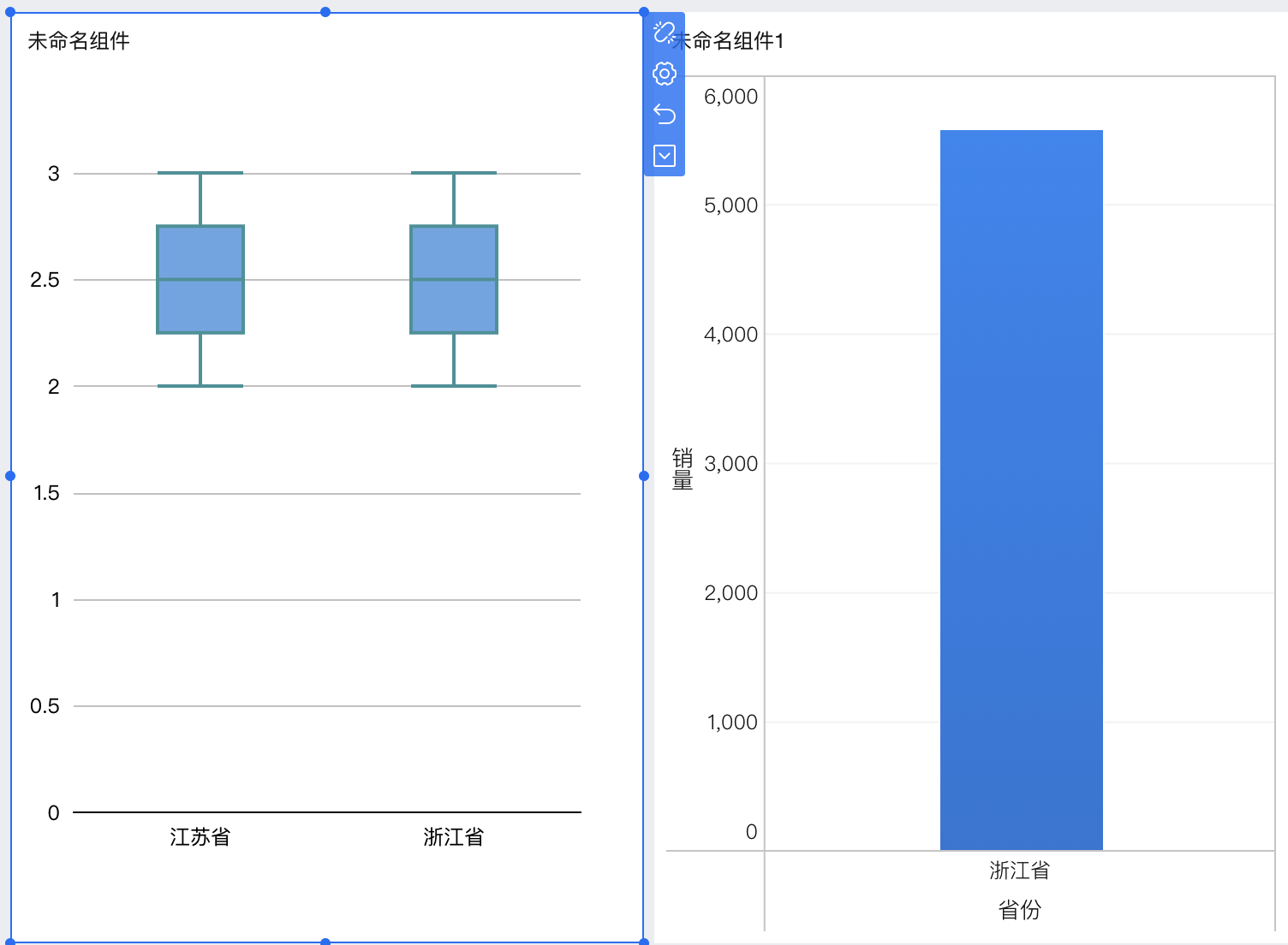Click the 4,000 y-axis value
Image resolution: width=1288 pixels, height=945 pixels.
730,335
